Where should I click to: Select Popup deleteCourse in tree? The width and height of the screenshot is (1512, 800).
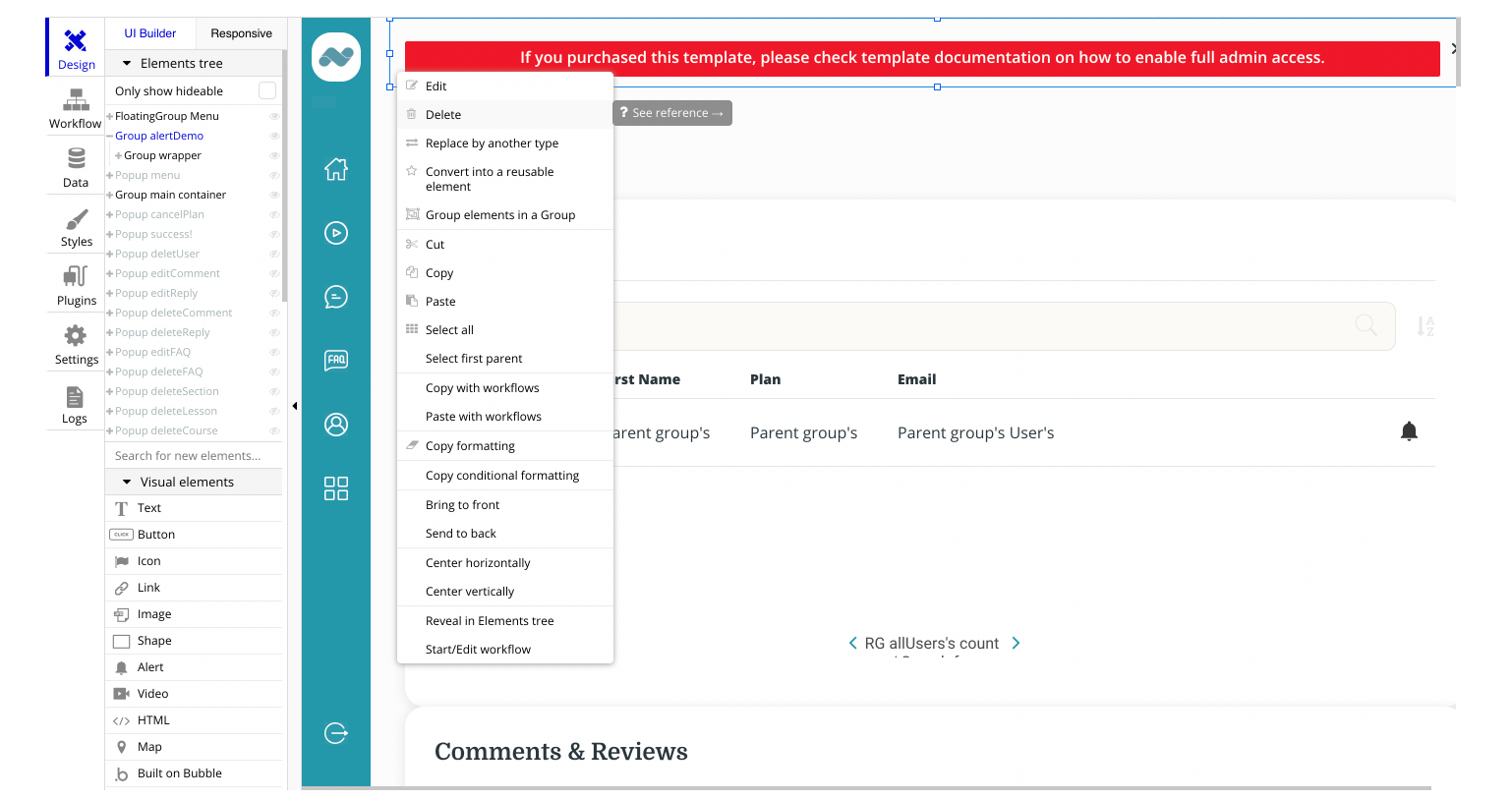point(166,430)
